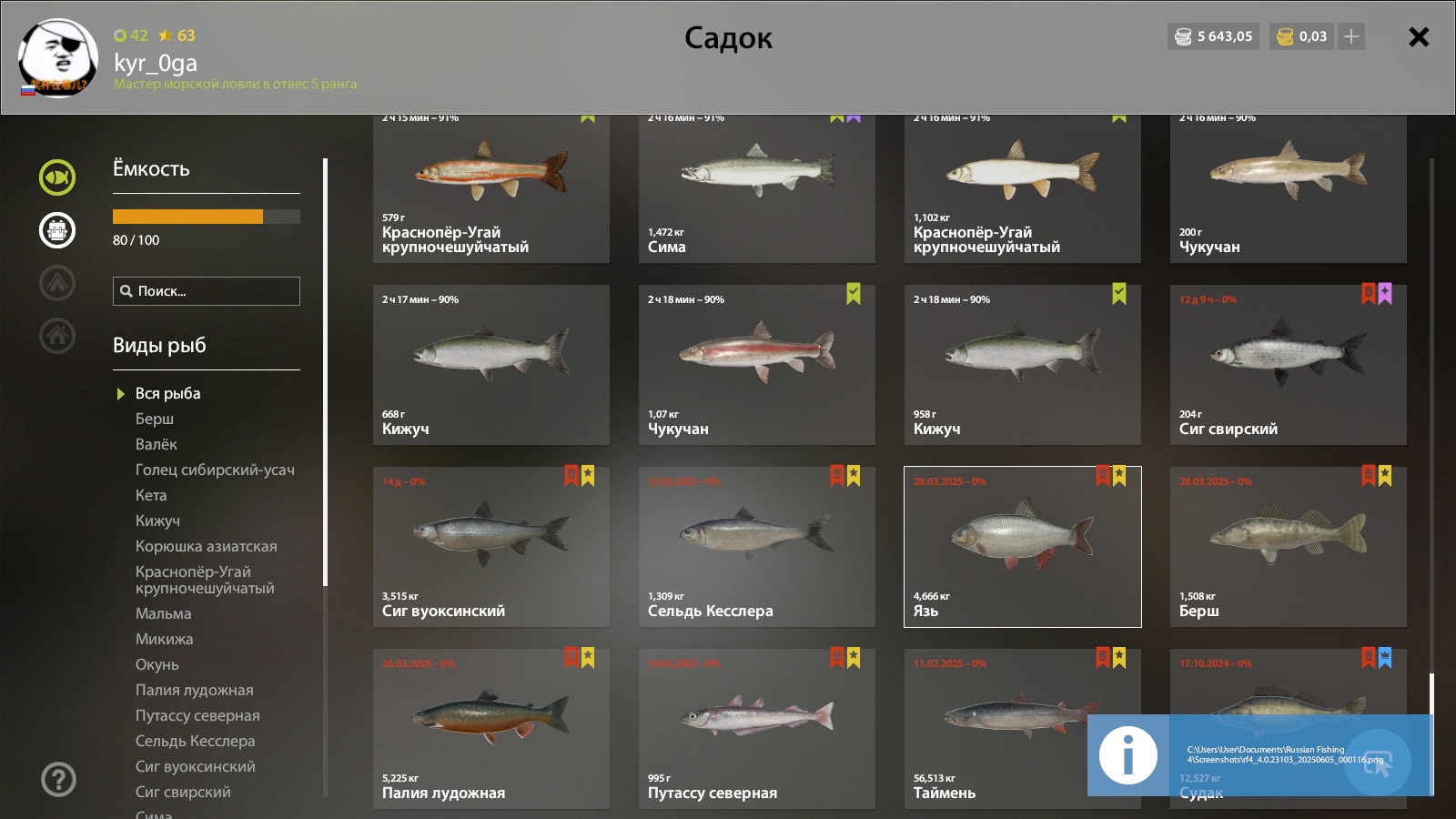The image size is (1456, 819).
Task: Click the silver coins balance icon
Action: pos(1183,36)
